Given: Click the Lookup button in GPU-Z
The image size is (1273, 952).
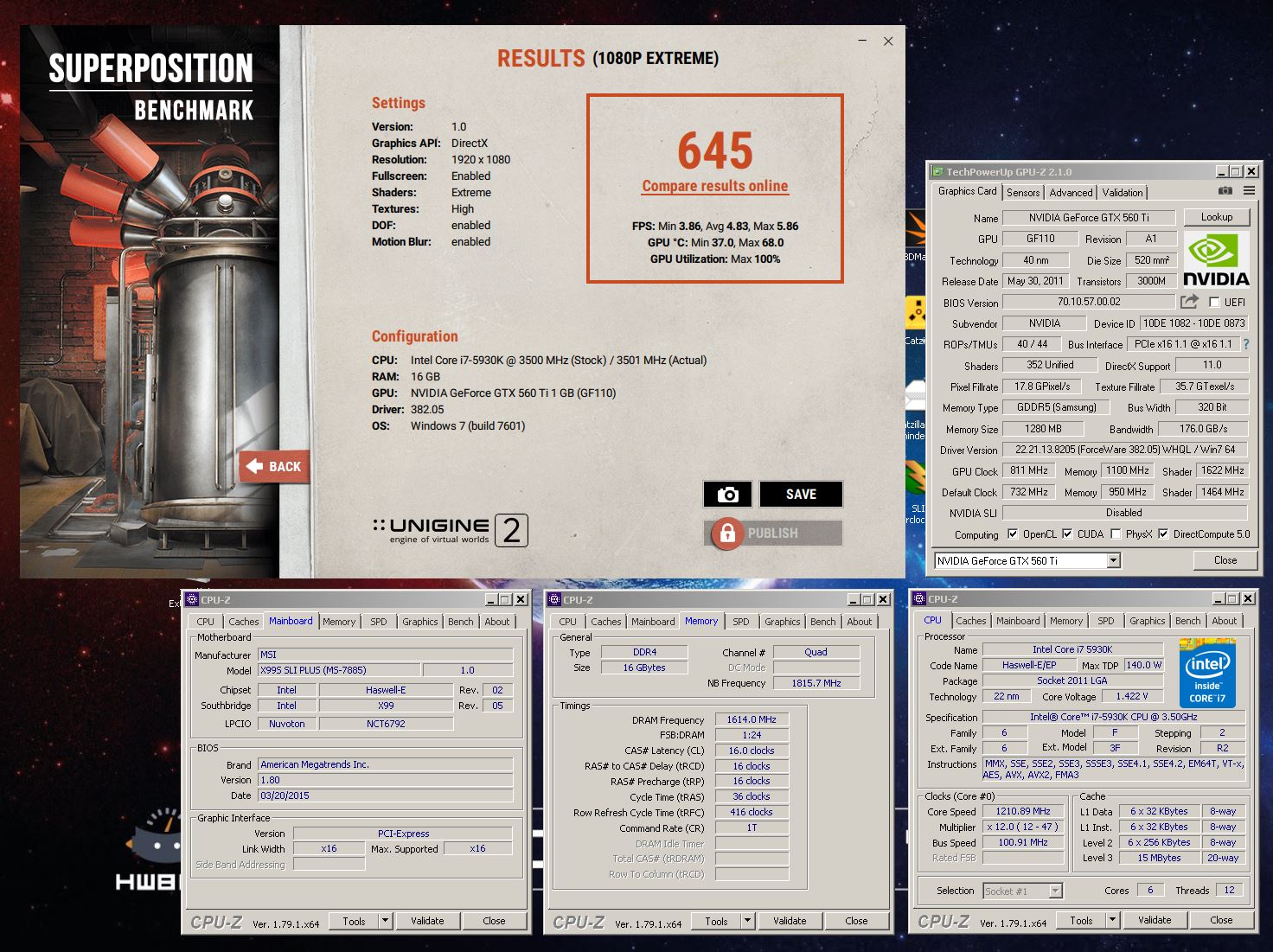Looking at the screenshot, I should pyautogui.click(x=1216, y=217).
